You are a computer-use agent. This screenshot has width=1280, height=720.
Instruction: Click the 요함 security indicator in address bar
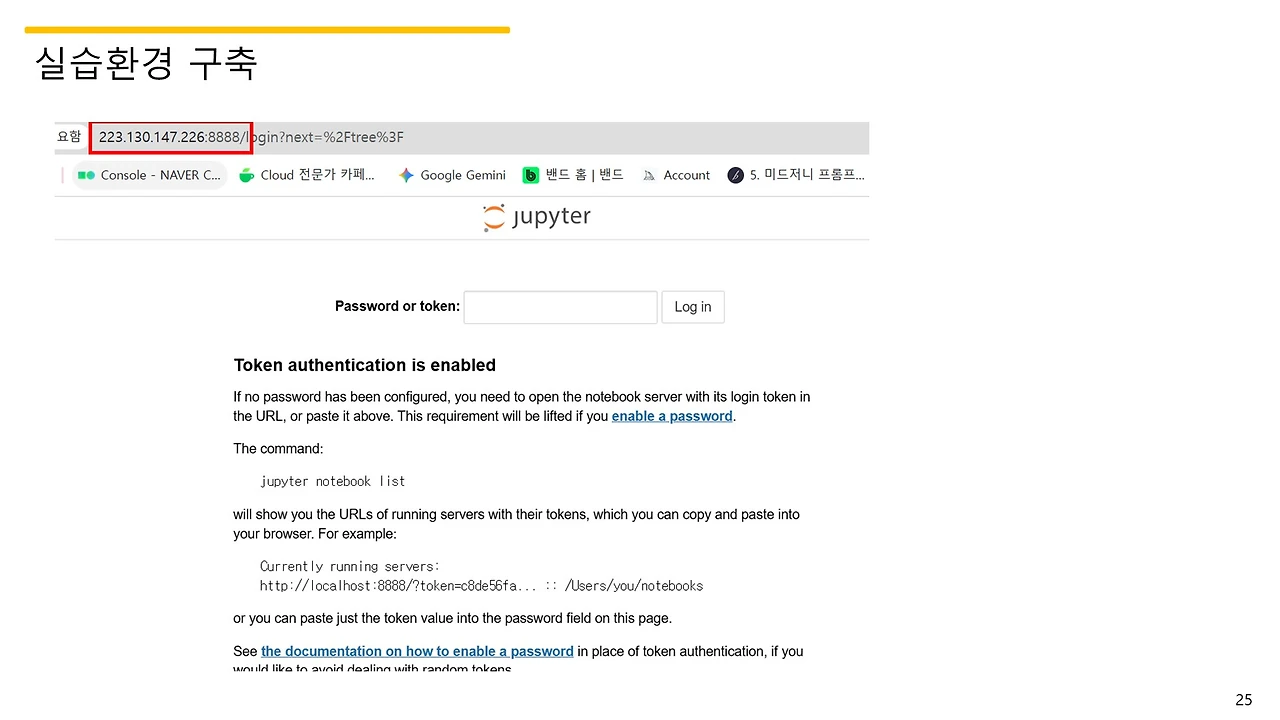point(69,137)
